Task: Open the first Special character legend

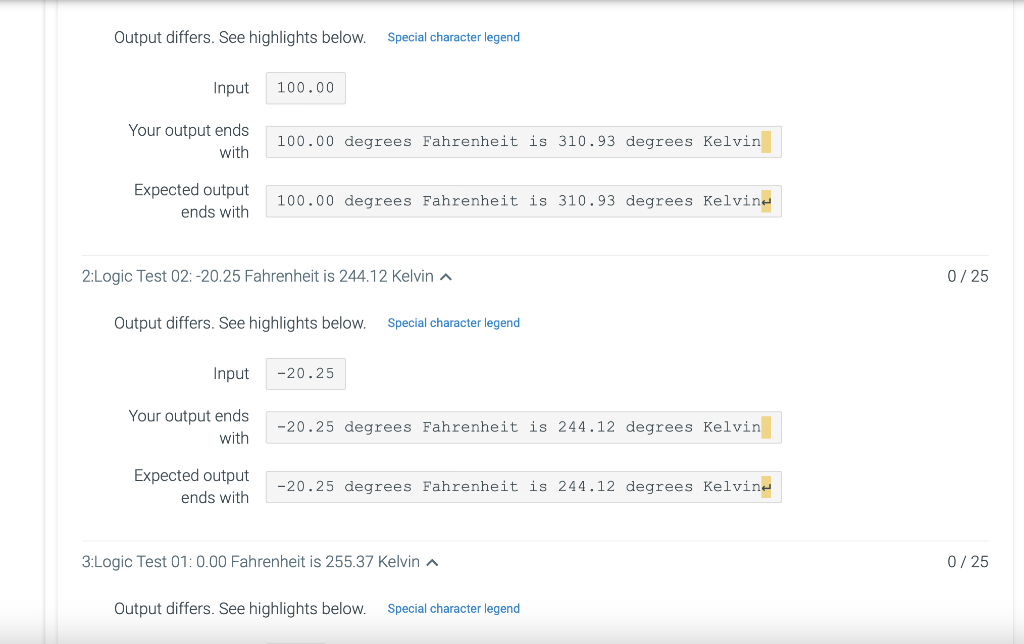Action: pyautogui.click(x=453, y=37)
